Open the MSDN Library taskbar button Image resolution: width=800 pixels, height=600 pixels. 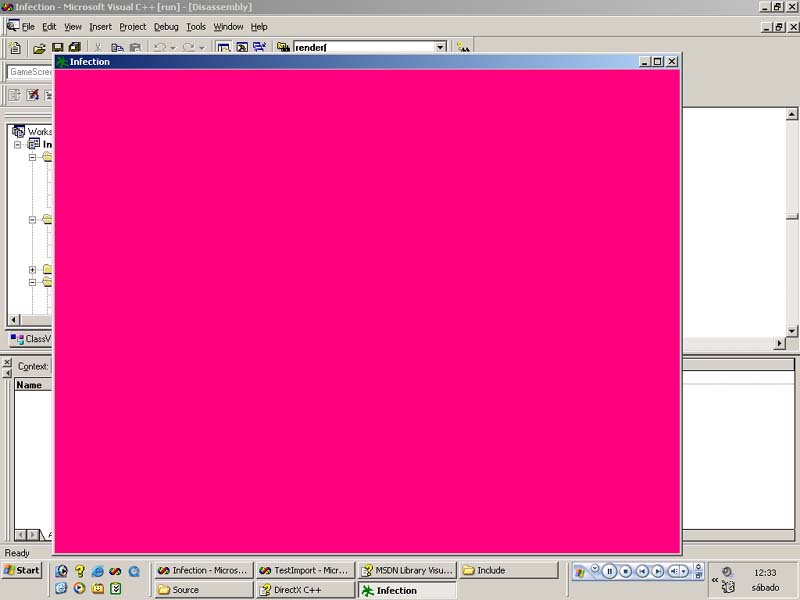pos(407,570)
